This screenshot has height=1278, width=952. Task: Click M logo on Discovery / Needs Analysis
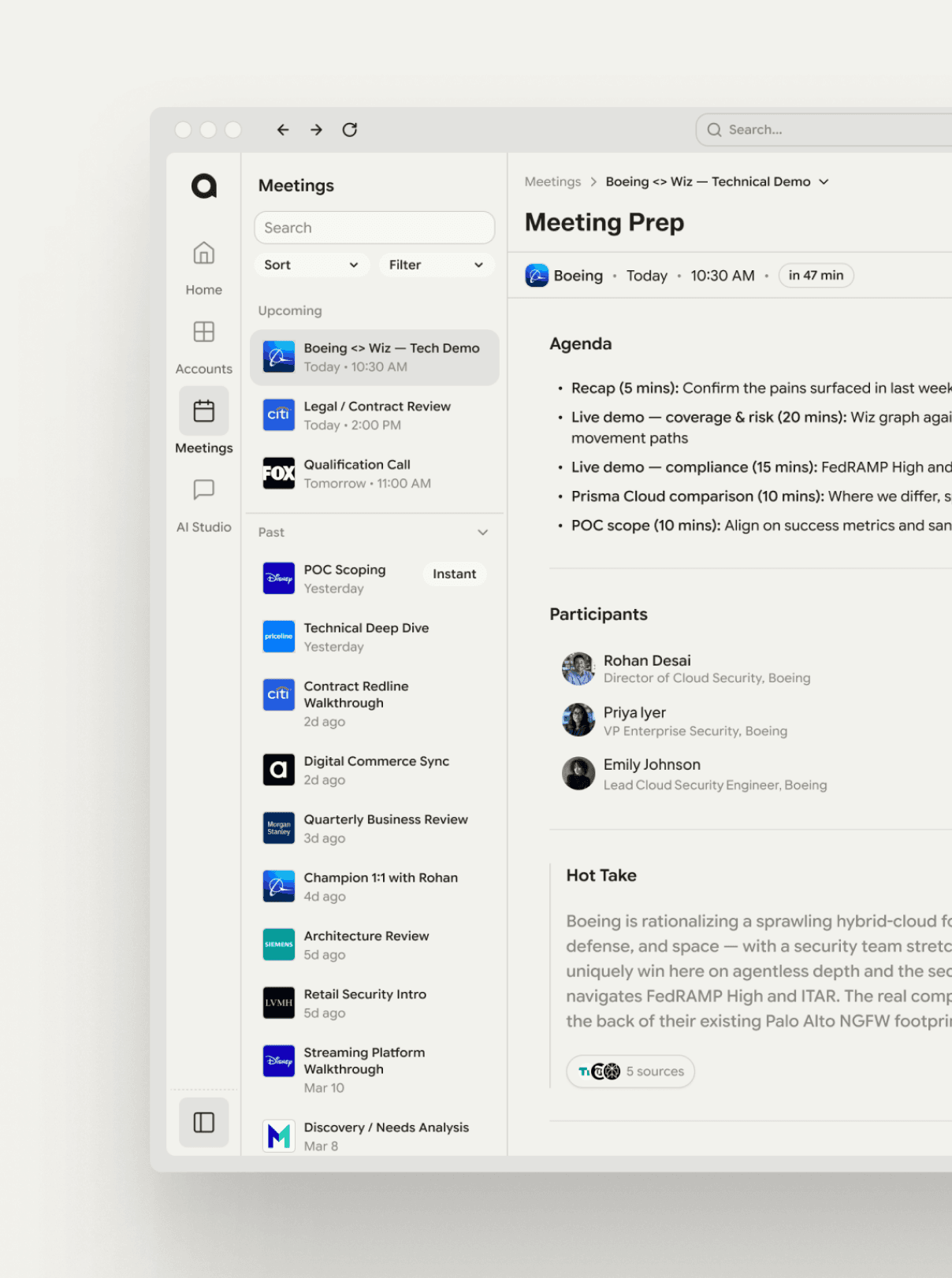[x=279, y=1136]
